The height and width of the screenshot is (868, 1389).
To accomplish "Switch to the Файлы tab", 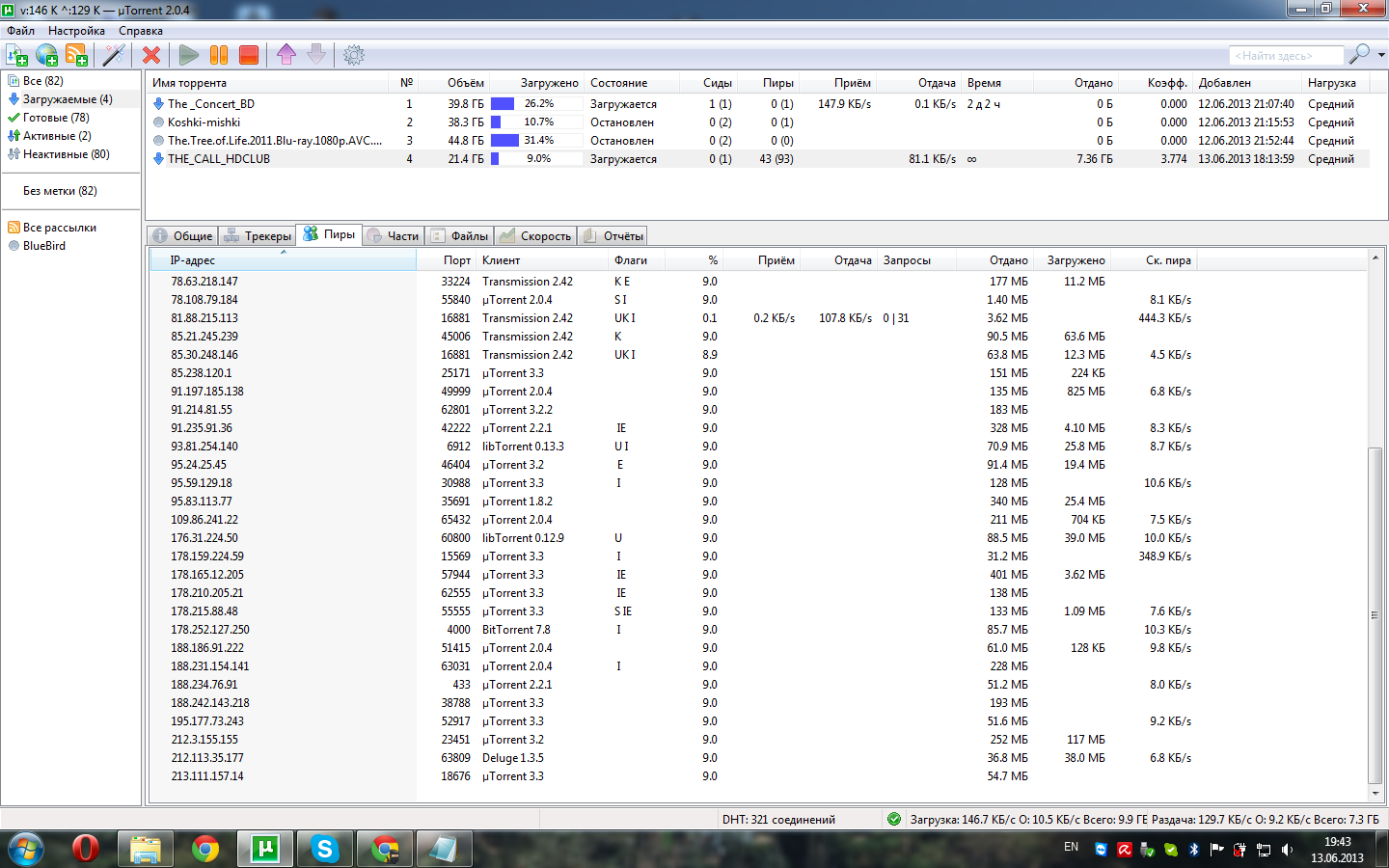I will (460, 235).
